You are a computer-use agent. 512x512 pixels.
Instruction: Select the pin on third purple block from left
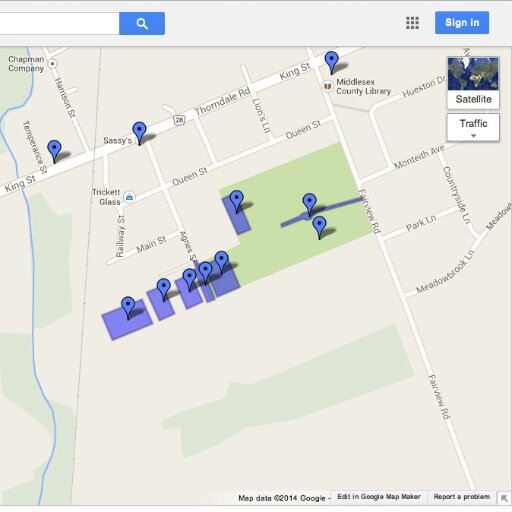coord(190,280)
